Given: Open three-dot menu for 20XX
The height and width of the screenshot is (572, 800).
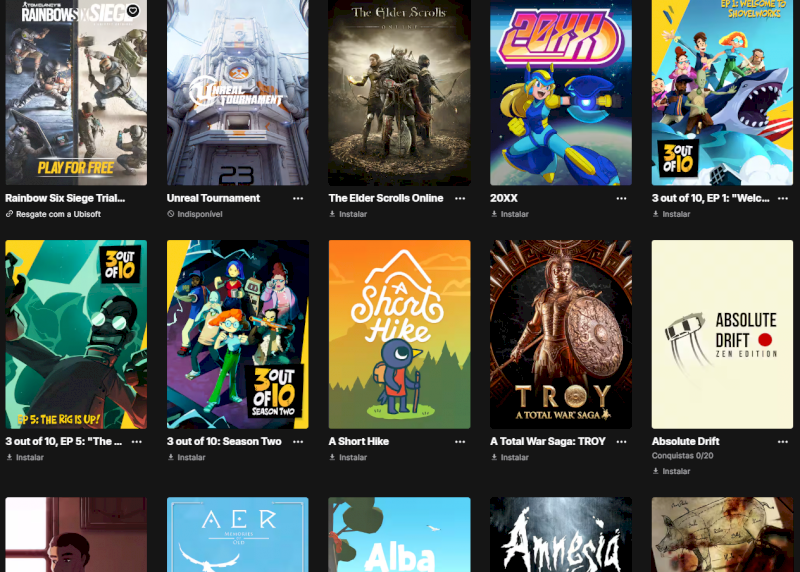Looking at the screenshot, I should coord(621,198).
